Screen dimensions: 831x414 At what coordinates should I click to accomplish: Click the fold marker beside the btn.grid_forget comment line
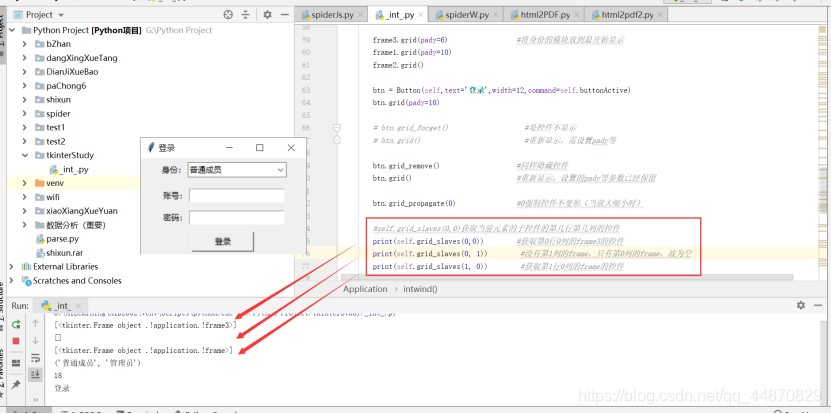click(x=337, y=128)
